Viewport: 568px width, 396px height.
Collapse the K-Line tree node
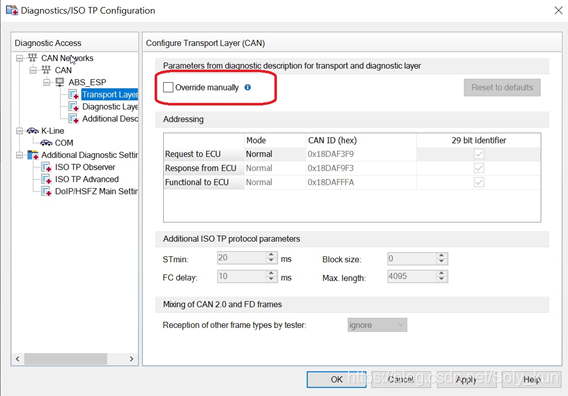tap(20, 131)
